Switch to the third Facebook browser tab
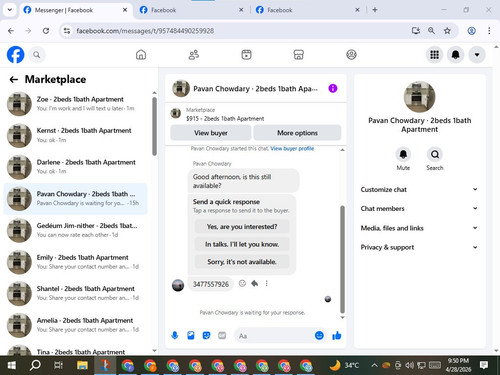Viewport: 500px width, 375px height. 308,10
